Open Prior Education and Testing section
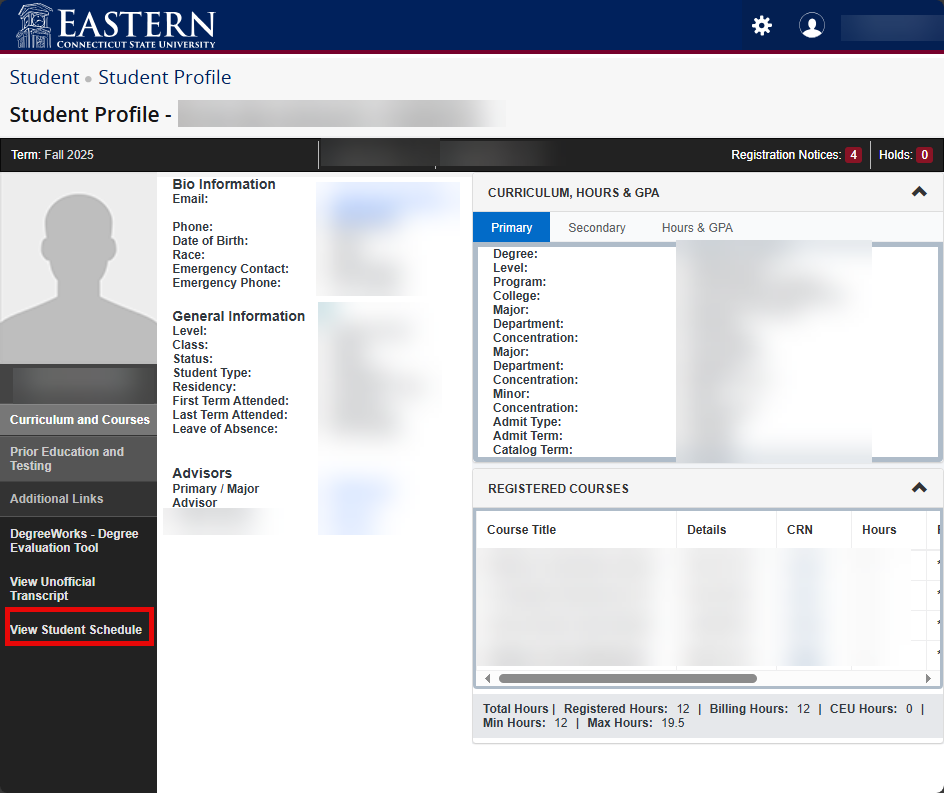The width and height of the screenshot is (944, 793). point(67,459)
